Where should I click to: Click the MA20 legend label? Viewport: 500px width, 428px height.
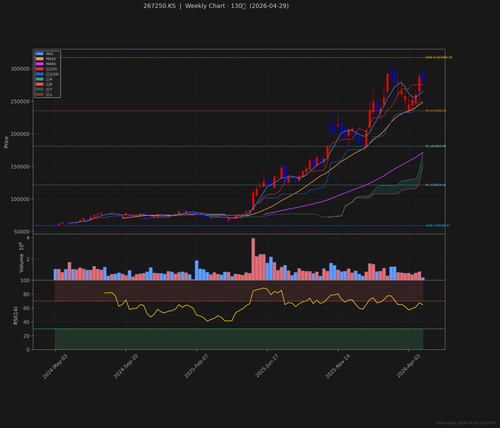(50, 59)
